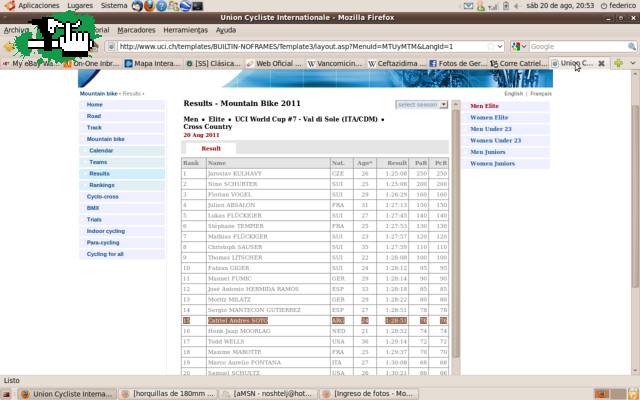This screenshot has width=640, height=400.
Task: Click the Google search input field
Action: pyautogui.click(x=578, y=47)
